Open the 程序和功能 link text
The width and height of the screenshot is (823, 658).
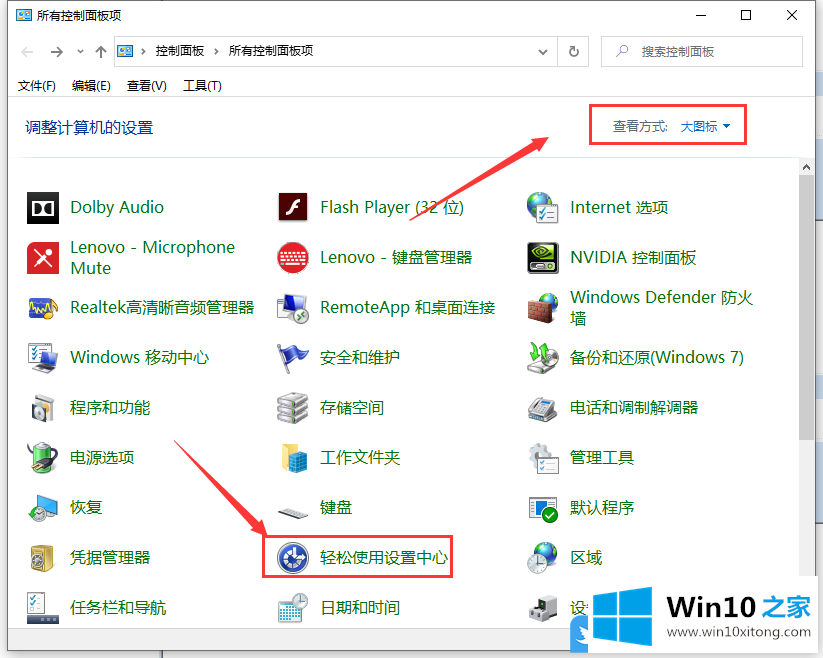[x=110, y=408]
